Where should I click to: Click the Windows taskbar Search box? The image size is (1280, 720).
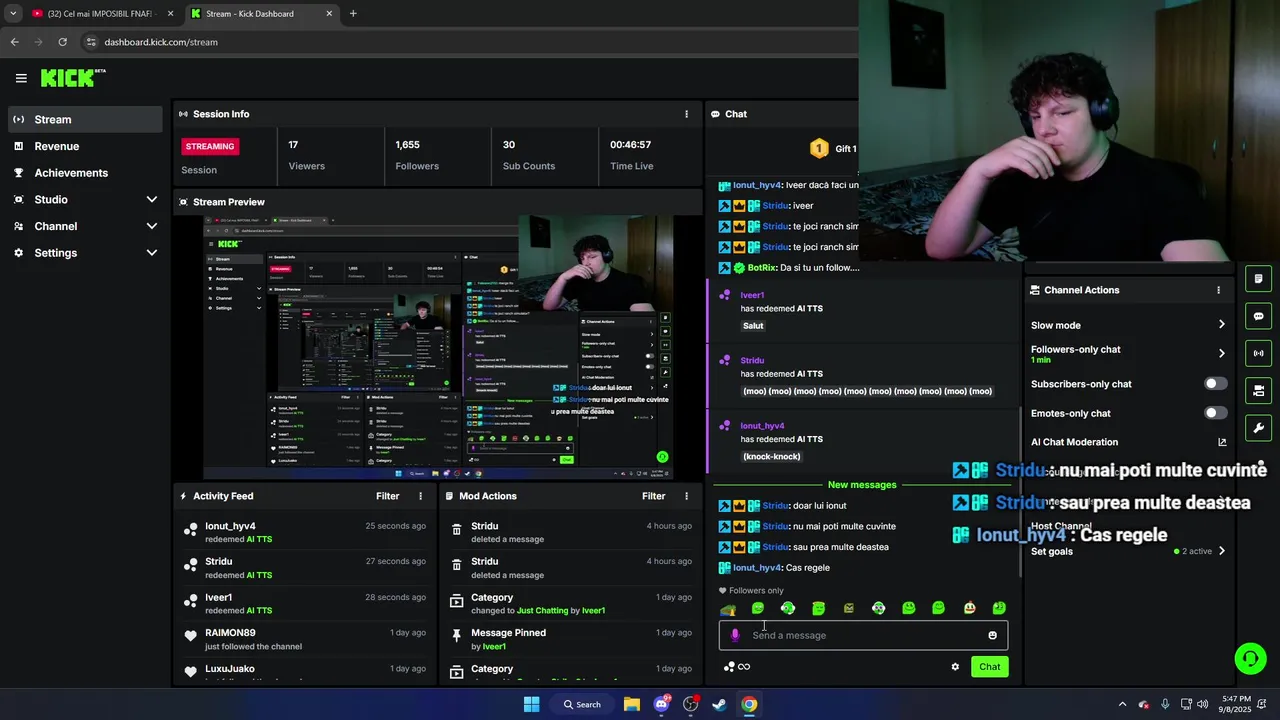(x=583, y=704)
